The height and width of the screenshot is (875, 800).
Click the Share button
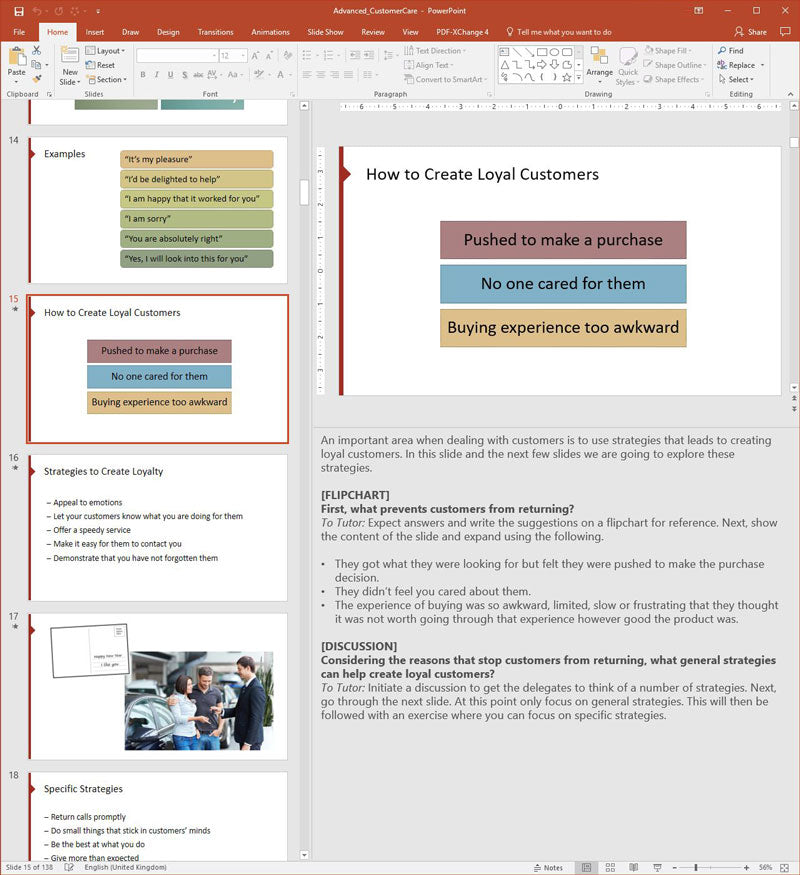pos(751,32)
